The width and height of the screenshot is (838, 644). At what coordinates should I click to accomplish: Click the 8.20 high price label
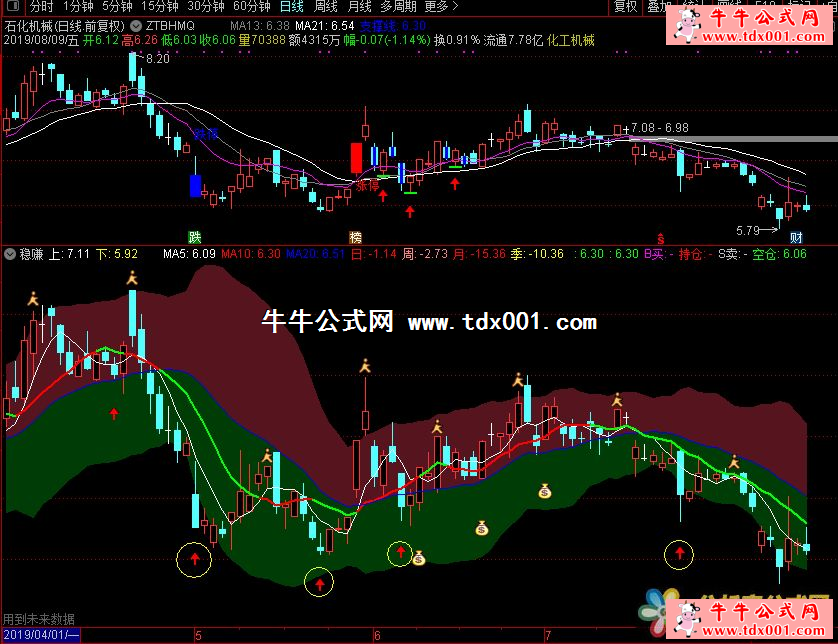point(158,59)
